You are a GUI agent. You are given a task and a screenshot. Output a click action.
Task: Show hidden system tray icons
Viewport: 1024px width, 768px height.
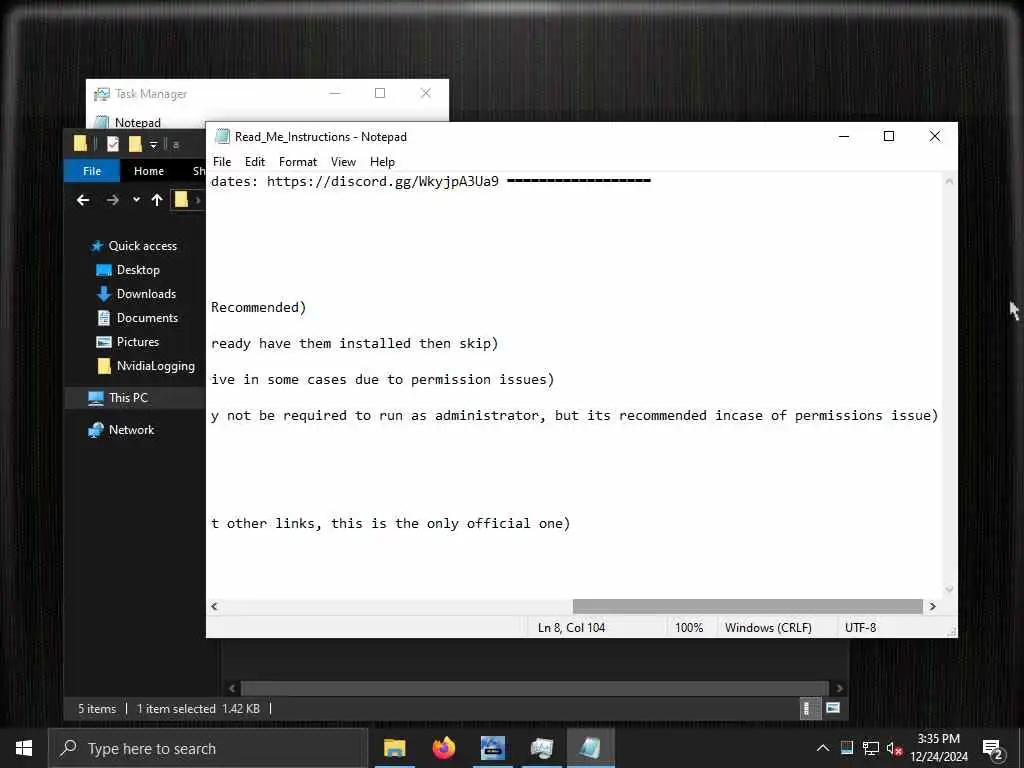(823, 748)
